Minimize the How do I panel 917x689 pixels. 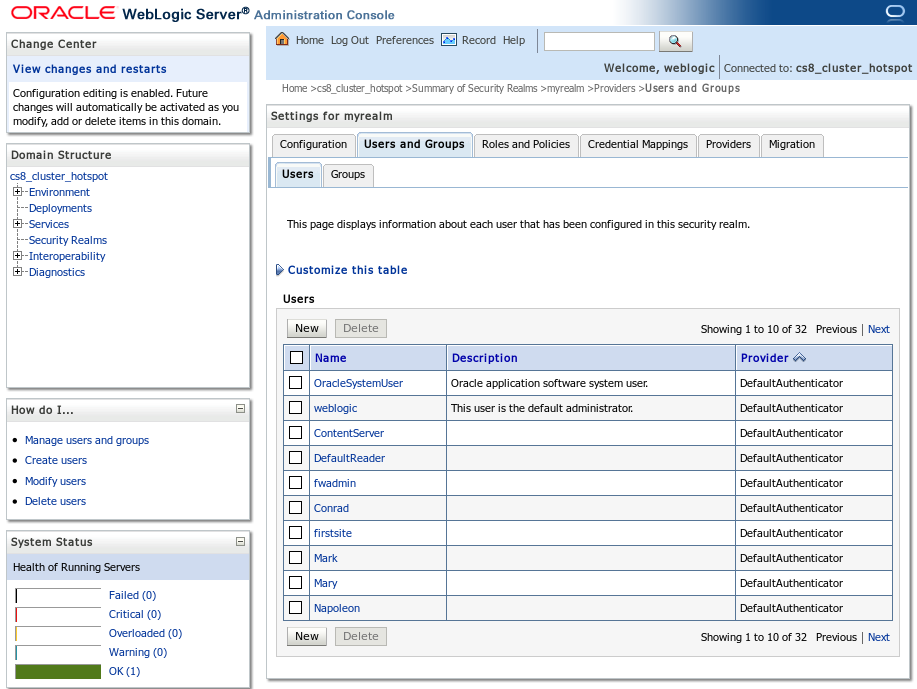[x=240, y=409]
